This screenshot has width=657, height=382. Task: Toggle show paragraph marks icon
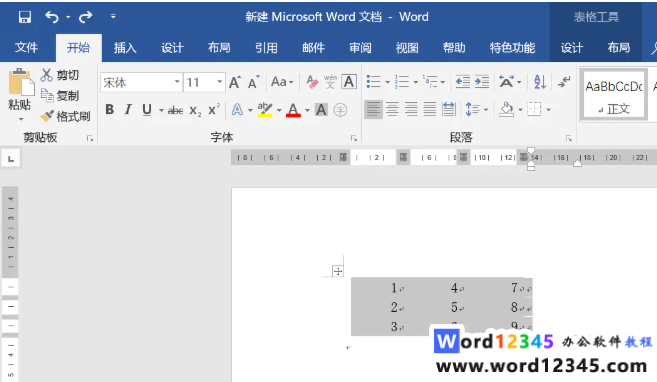point(564,82)
